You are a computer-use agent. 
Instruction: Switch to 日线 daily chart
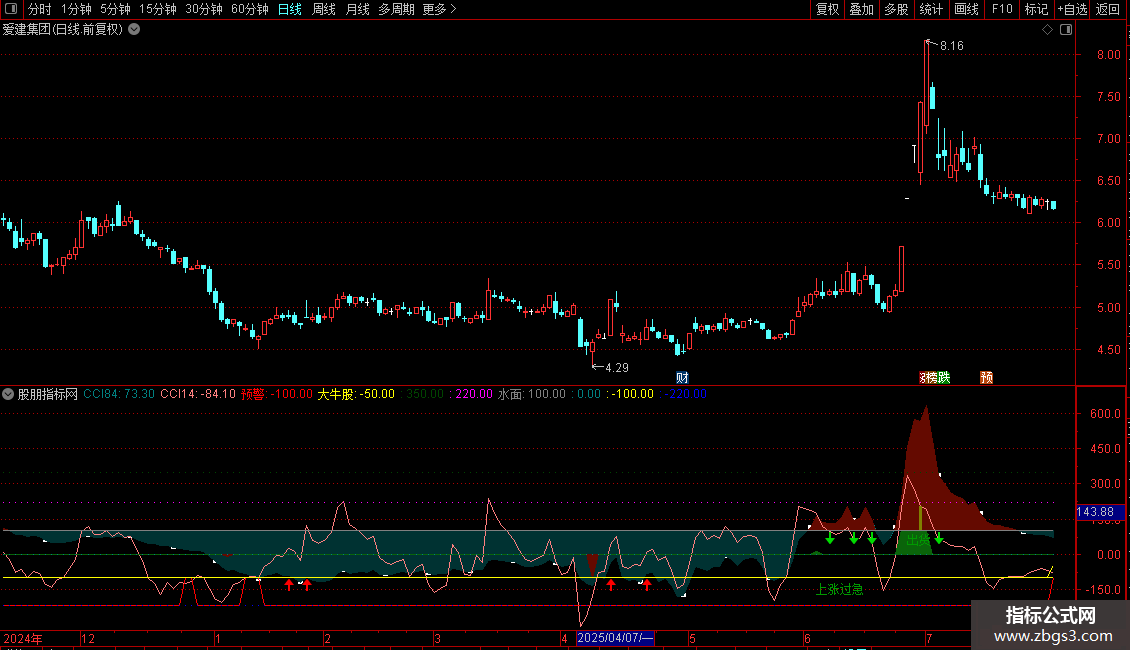[x=290, y=9]
